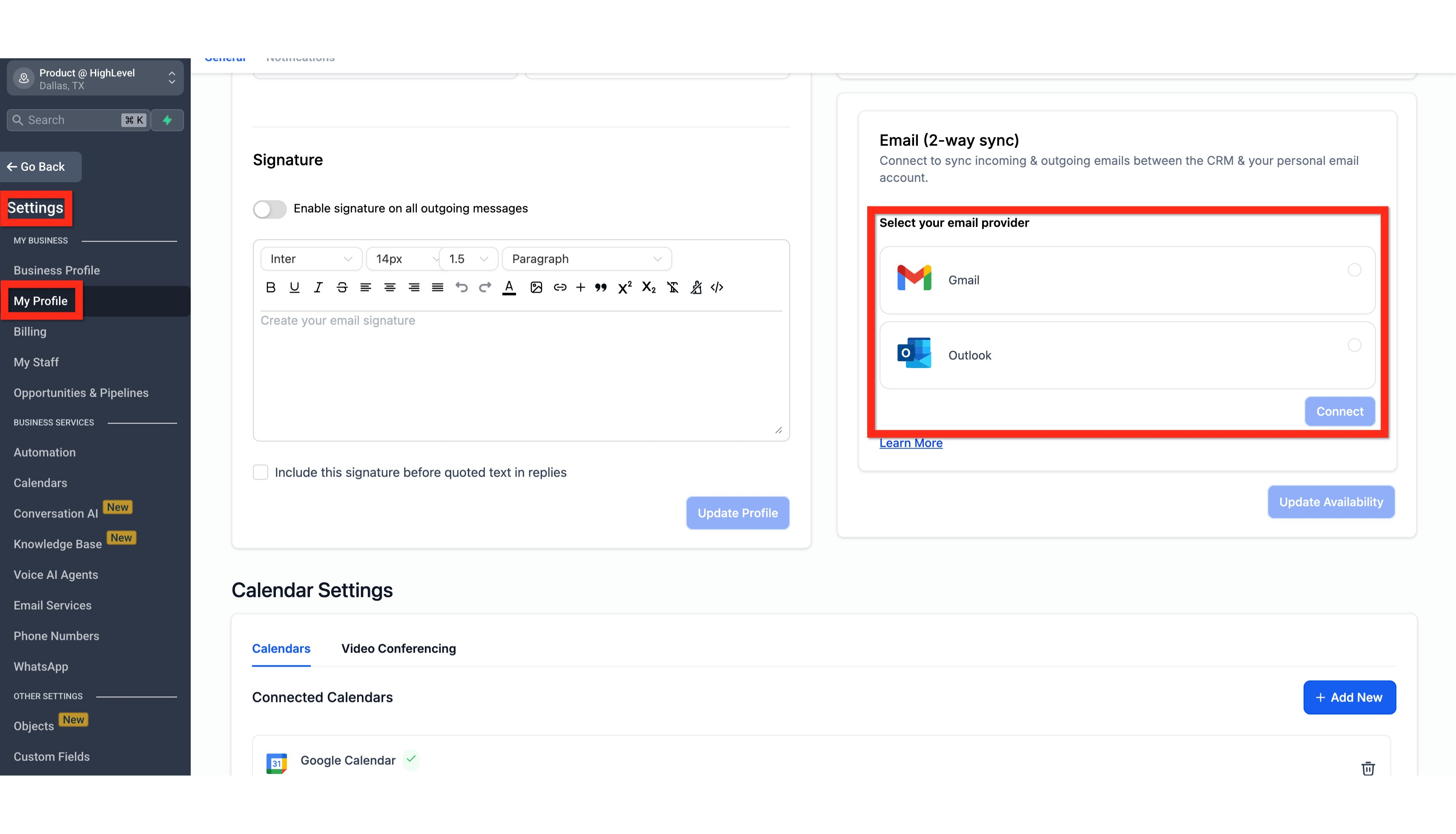This screenshot has width=1456, height=834.
Task: Insert image into signature
Action: tap(536, 288)
